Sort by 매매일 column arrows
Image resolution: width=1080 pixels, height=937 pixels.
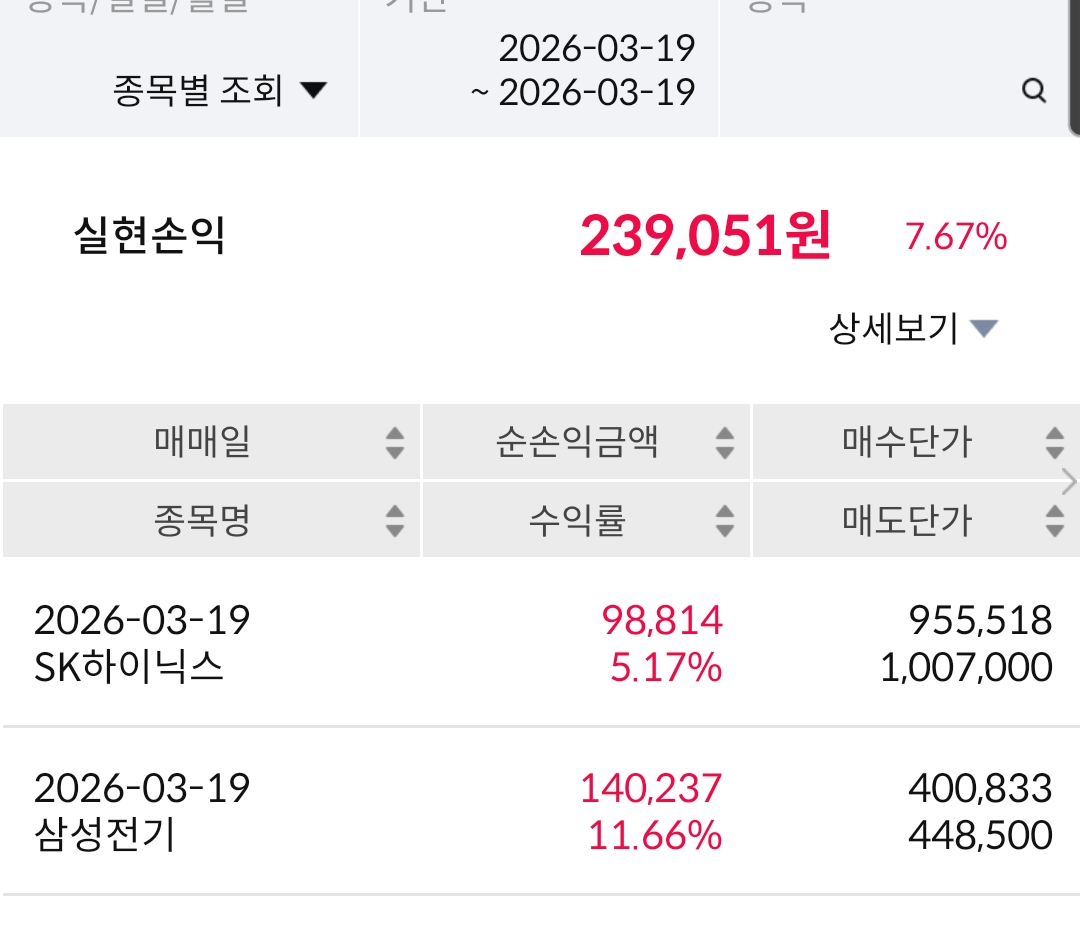(395, 442)
